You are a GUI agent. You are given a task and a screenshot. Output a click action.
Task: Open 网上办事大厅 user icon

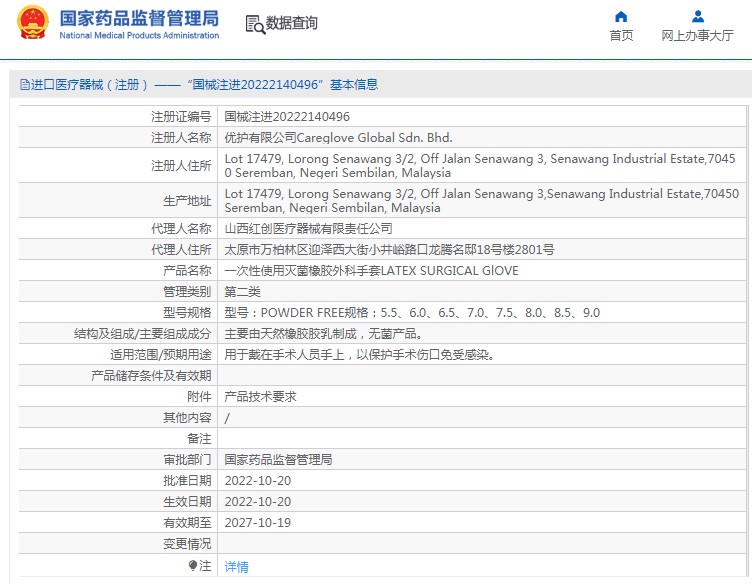click(x=698, y=17)
